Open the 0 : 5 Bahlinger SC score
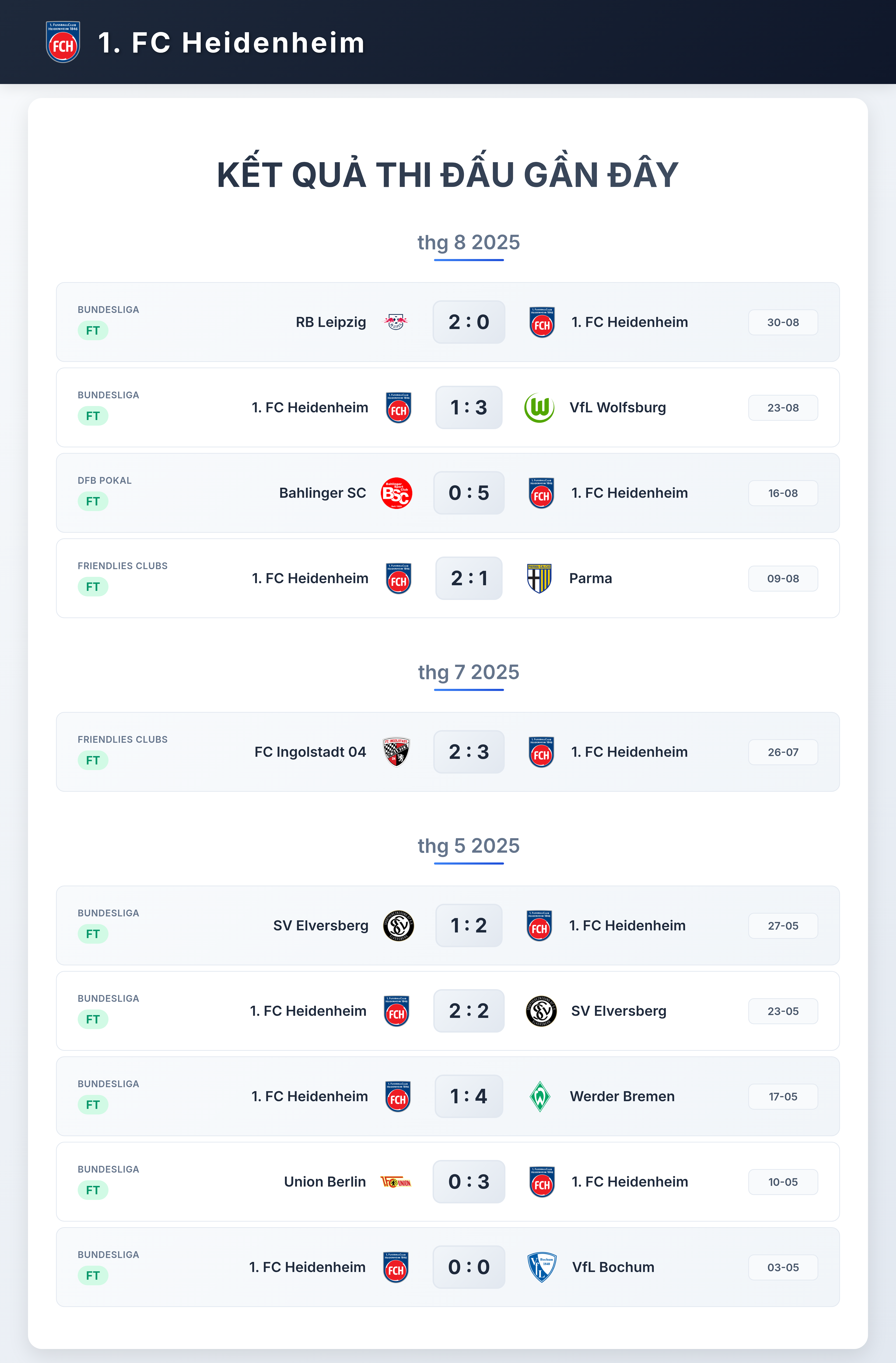 point(469,493)
